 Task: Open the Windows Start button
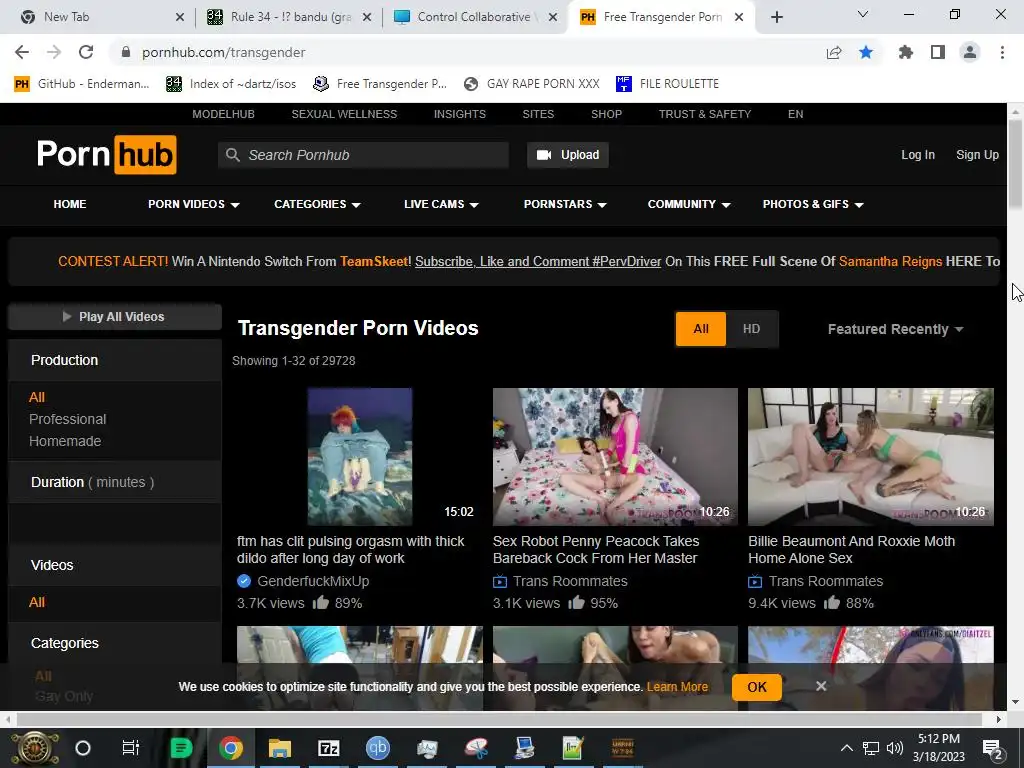click(x=35, y=748)
